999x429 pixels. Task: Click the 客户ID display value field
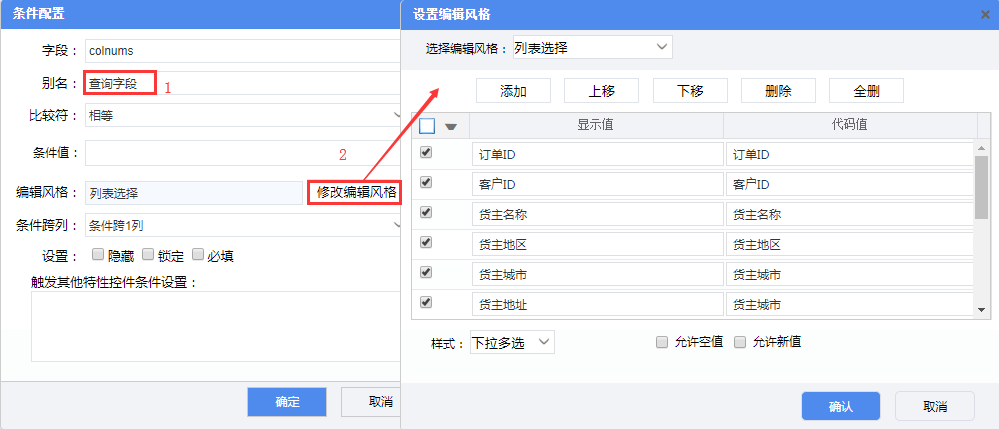pos(597,184)
